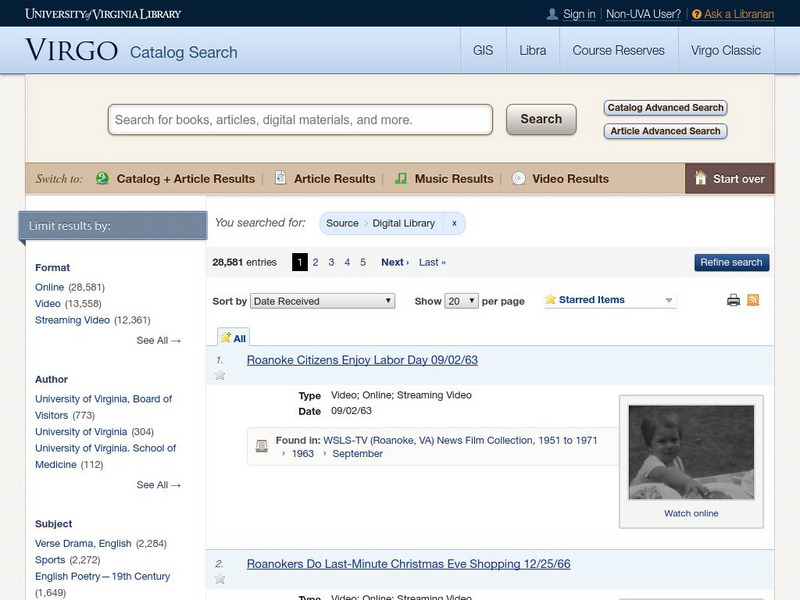
Task: Filter by subject Verse Drama, English
Action: (83, 543)
